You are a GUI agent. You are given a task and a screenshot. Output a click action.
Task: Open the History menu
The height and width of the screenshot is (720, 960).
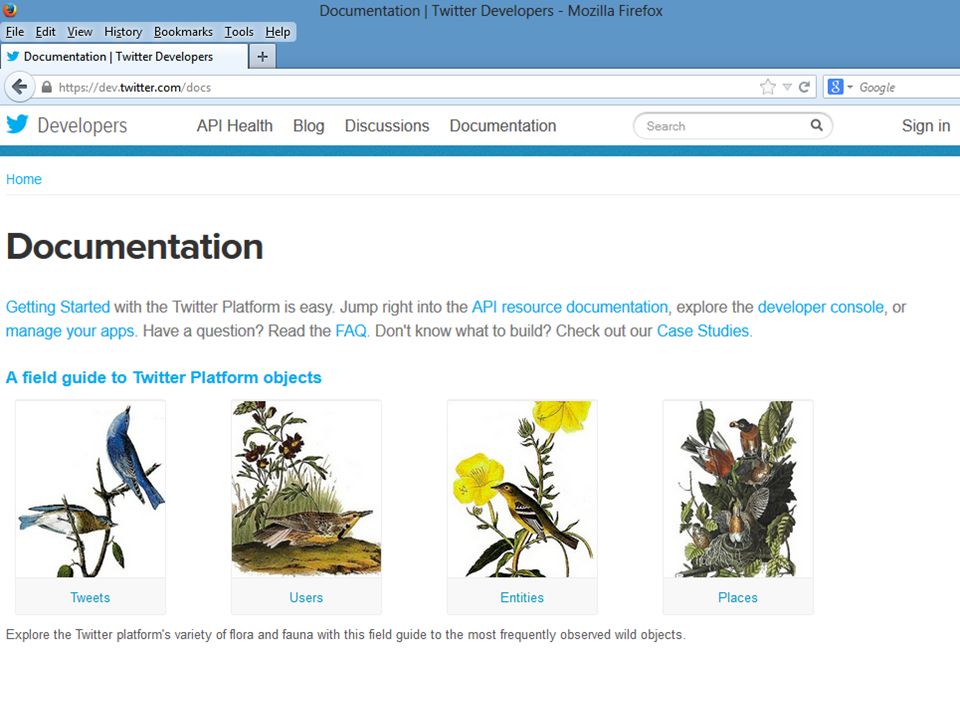pos(123,32)
